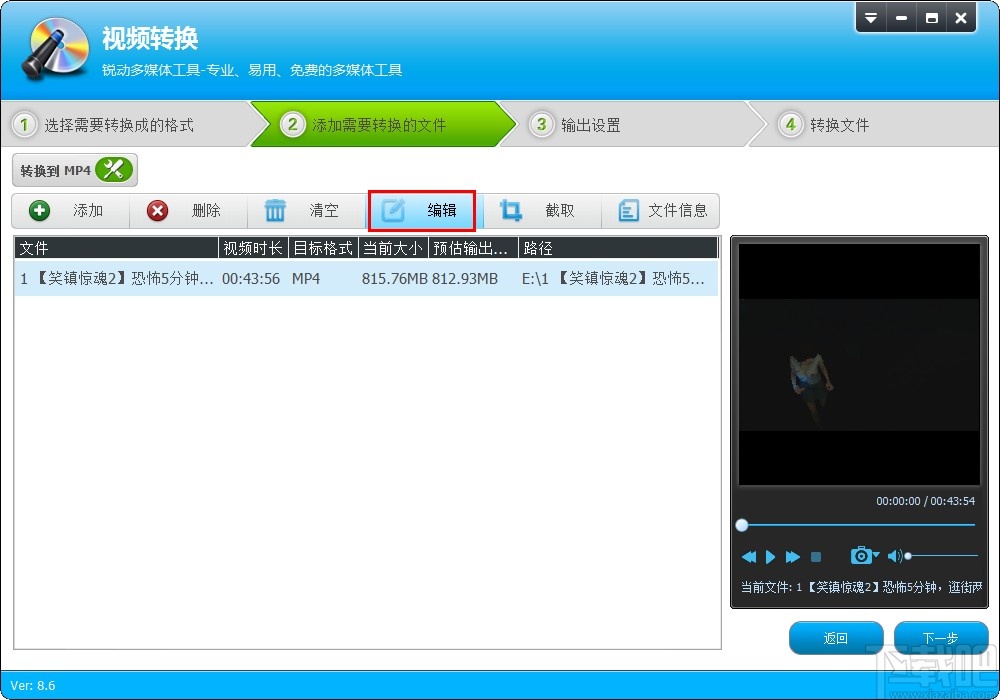Maximize the window
The image size is (1000, 700).
pos(932,18)
